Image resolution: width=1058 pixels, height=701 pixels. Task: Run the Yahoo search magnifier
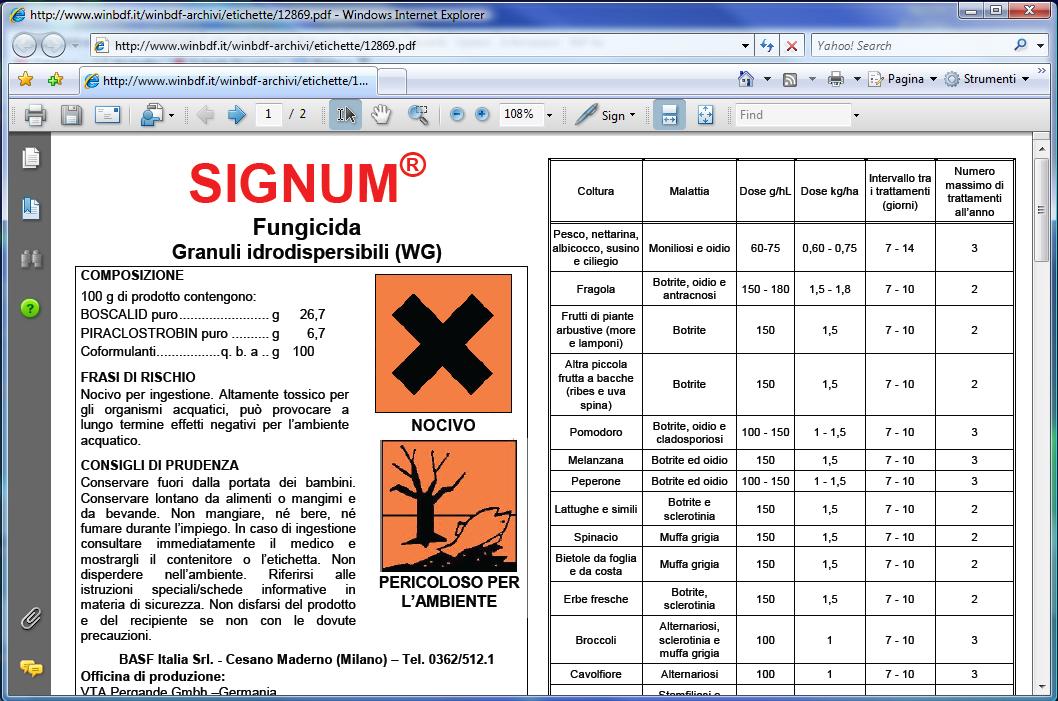(1020, 45)
